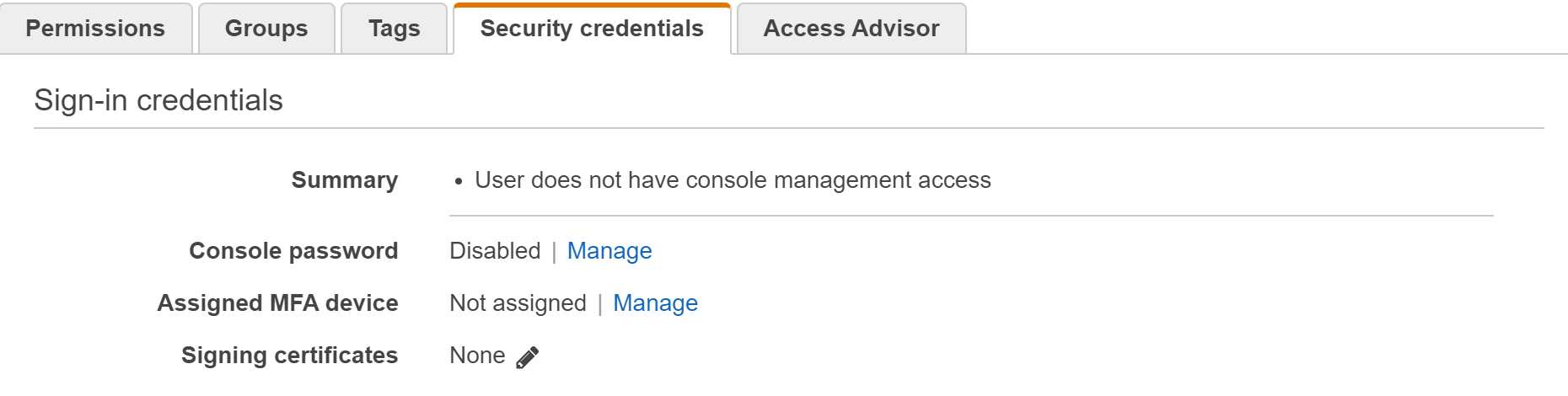
Task: Click the Signing certificates label
Action: [x=289, y=356]
